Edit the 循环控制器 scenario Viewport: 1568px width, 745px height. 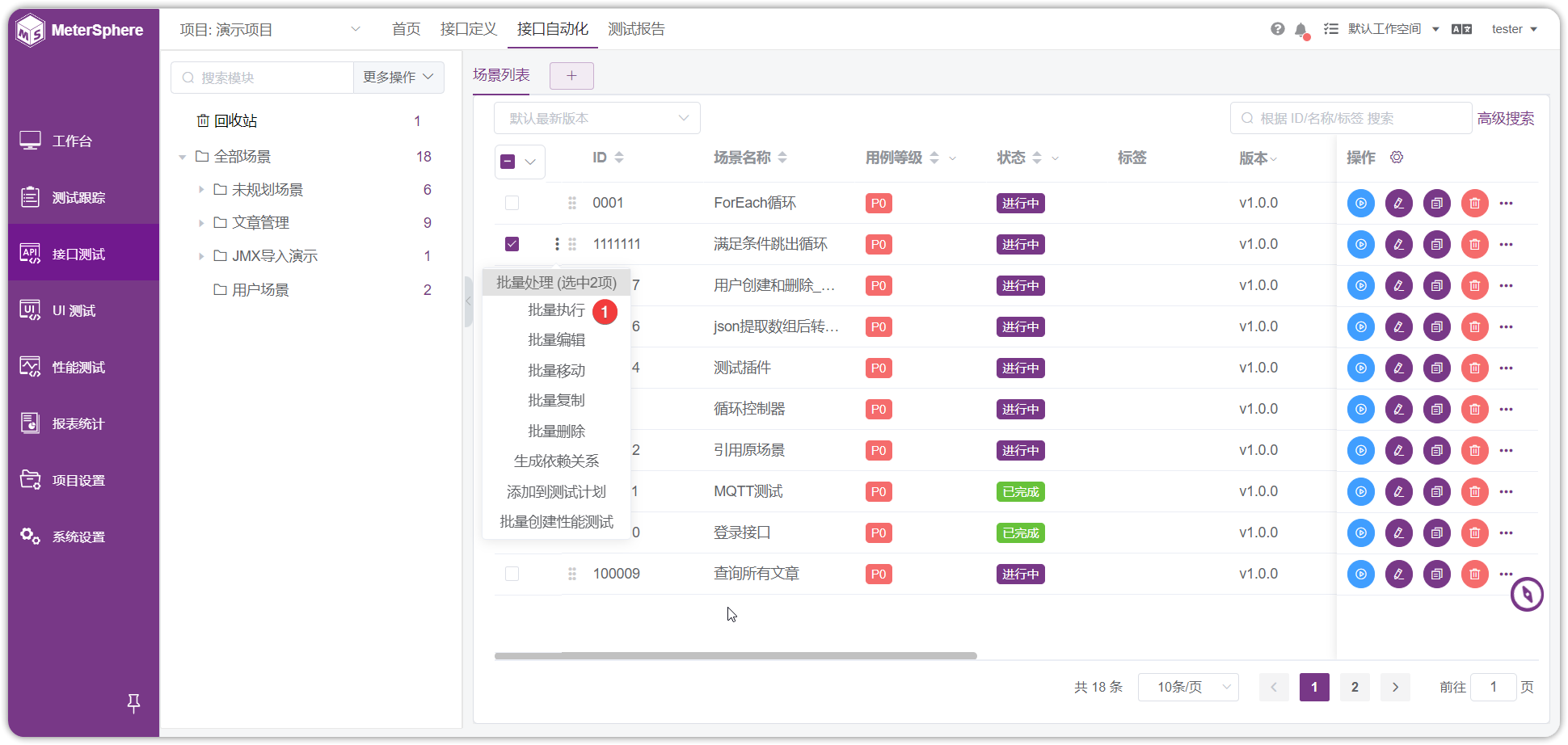1399,409
